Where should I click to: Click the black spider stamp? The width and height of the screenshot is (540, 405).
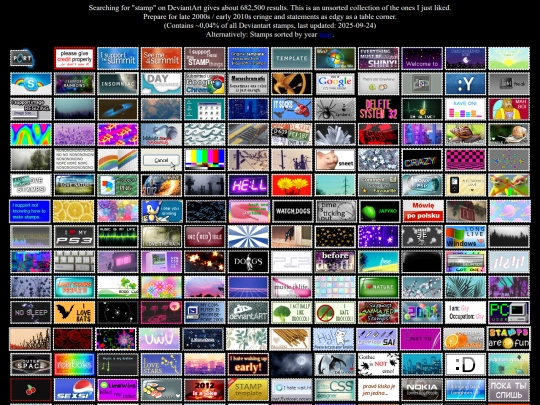tap(335, 110)
